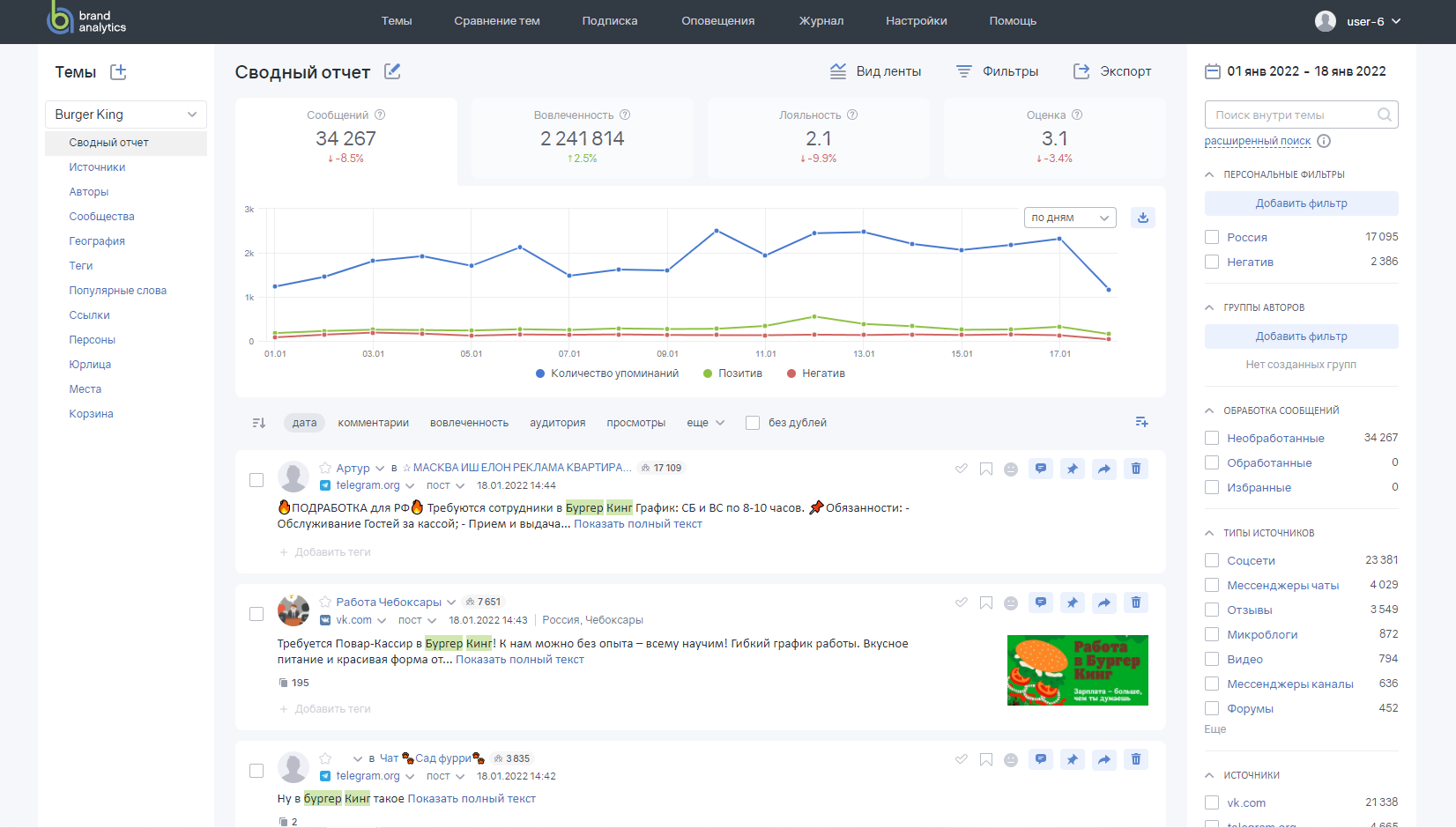Screen dimensions: 1456x828
Task: Collapse the ПЕРСОНАЛЬНЫЕ ФИЛЬТРЫ section
Action: [1209, 174]
